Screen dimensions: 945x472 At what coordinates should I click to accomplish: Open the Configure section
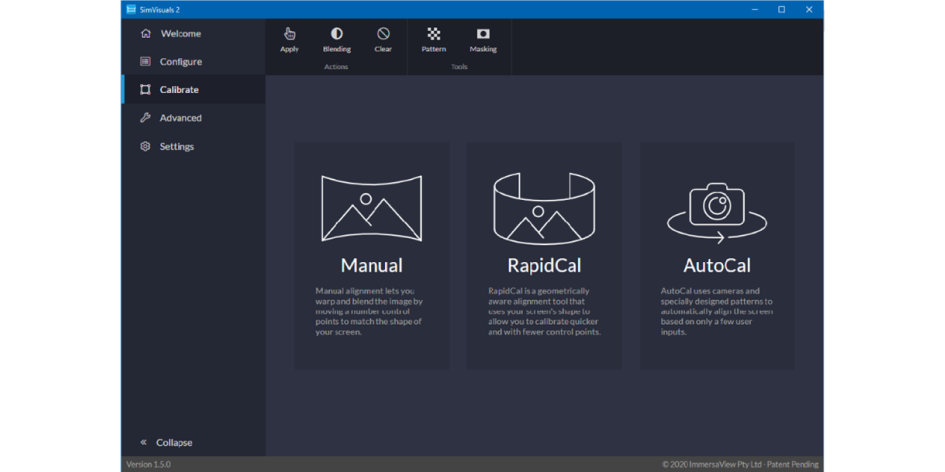[x=193, y=61]
